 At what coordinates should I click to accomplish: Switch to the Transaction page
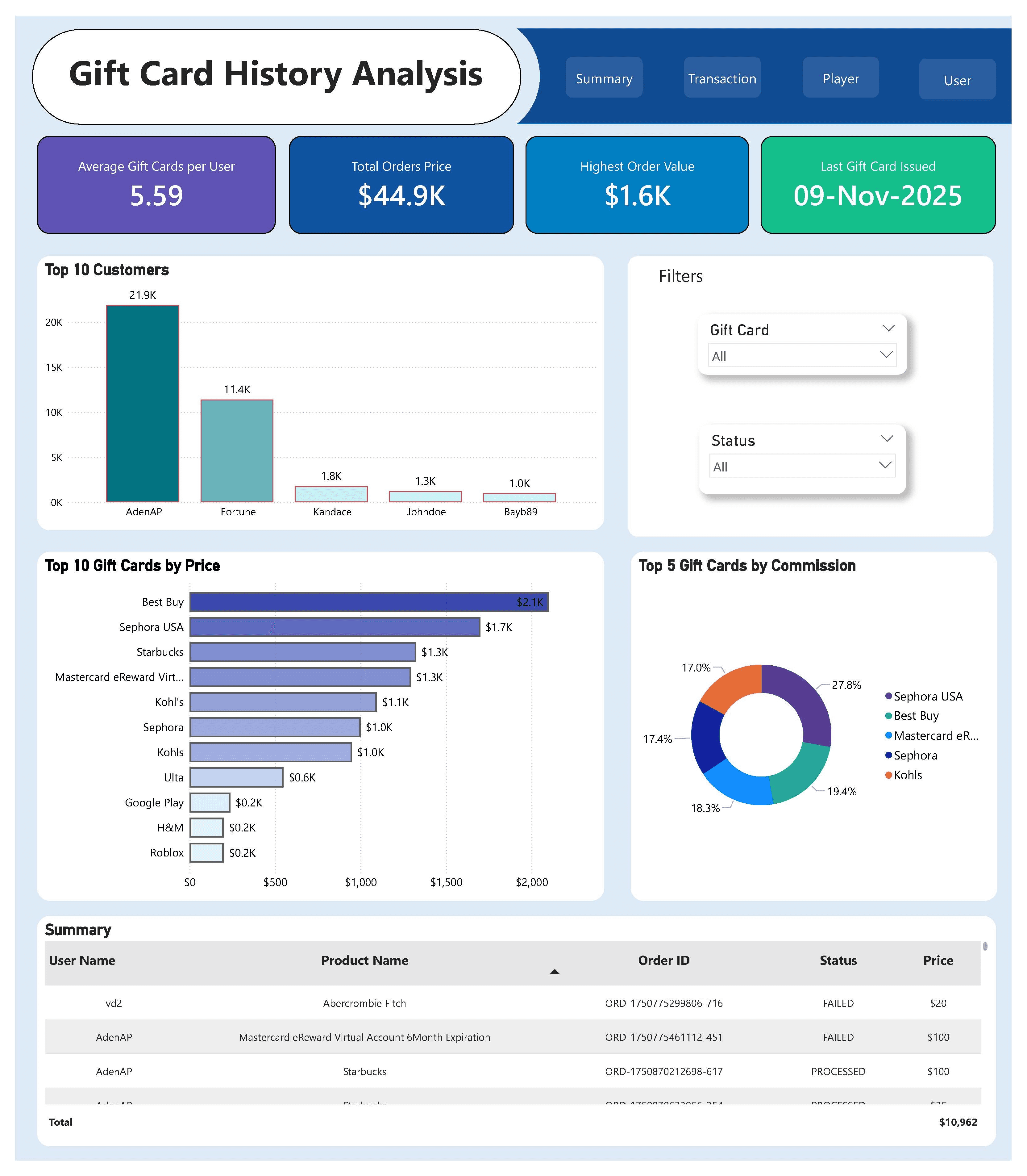click(721, 78)
